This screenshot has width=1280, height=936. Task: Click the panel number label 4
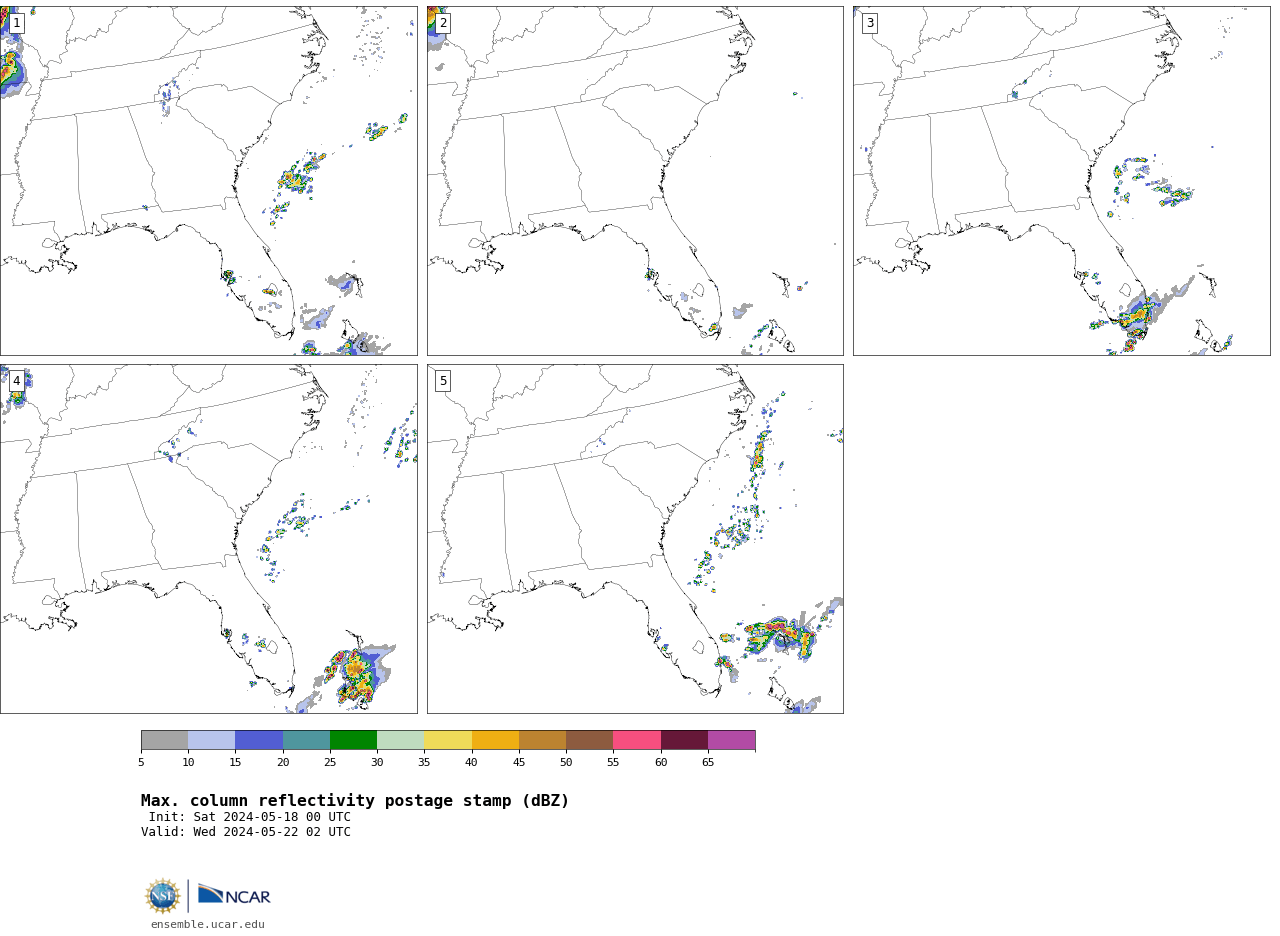(16, 381)
